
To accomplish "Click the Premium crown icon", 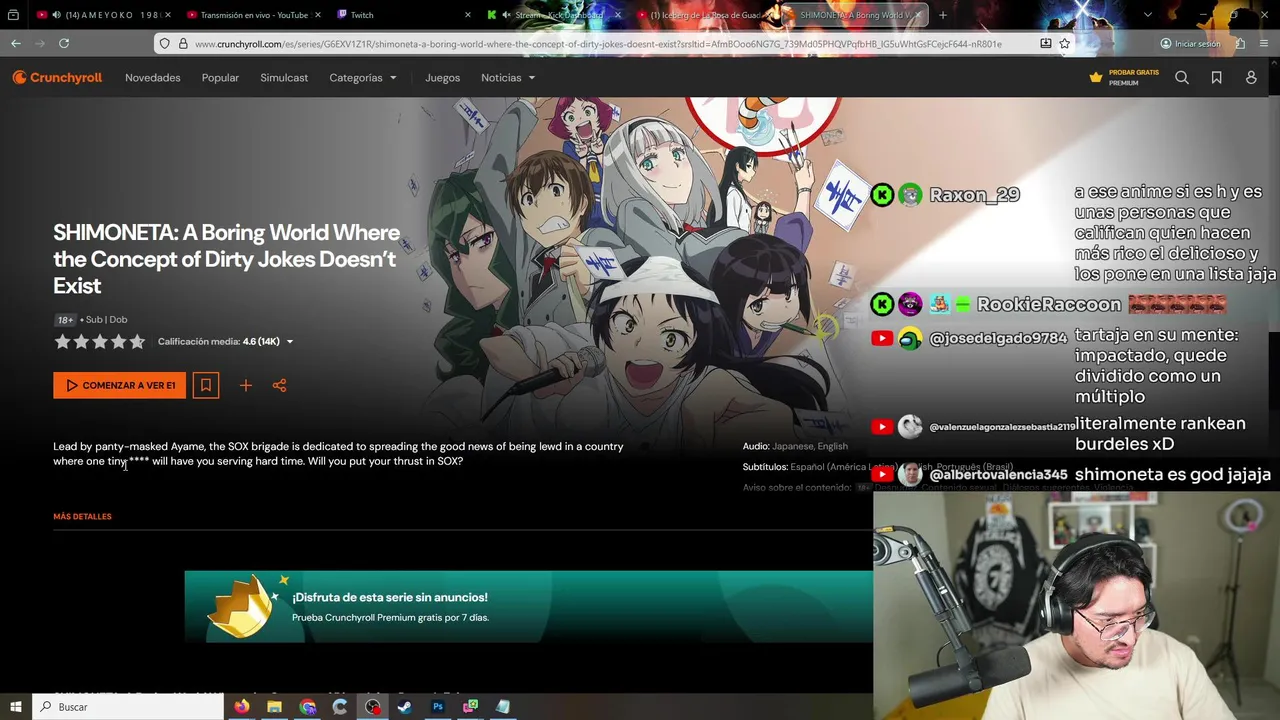I will [x=1096, y=78].
